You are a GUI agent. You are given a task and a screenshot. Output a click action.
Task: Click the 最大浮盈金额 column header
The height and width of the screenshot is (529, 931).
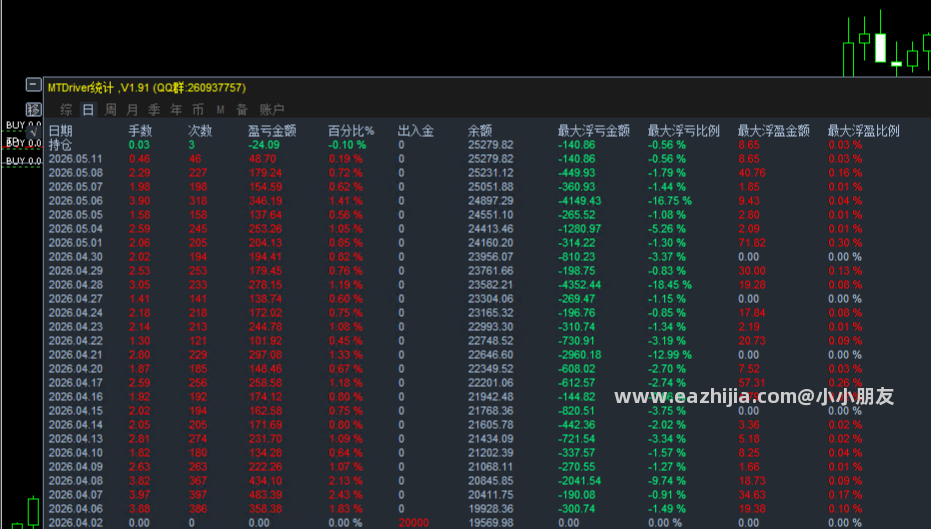(x=774, y=131)
